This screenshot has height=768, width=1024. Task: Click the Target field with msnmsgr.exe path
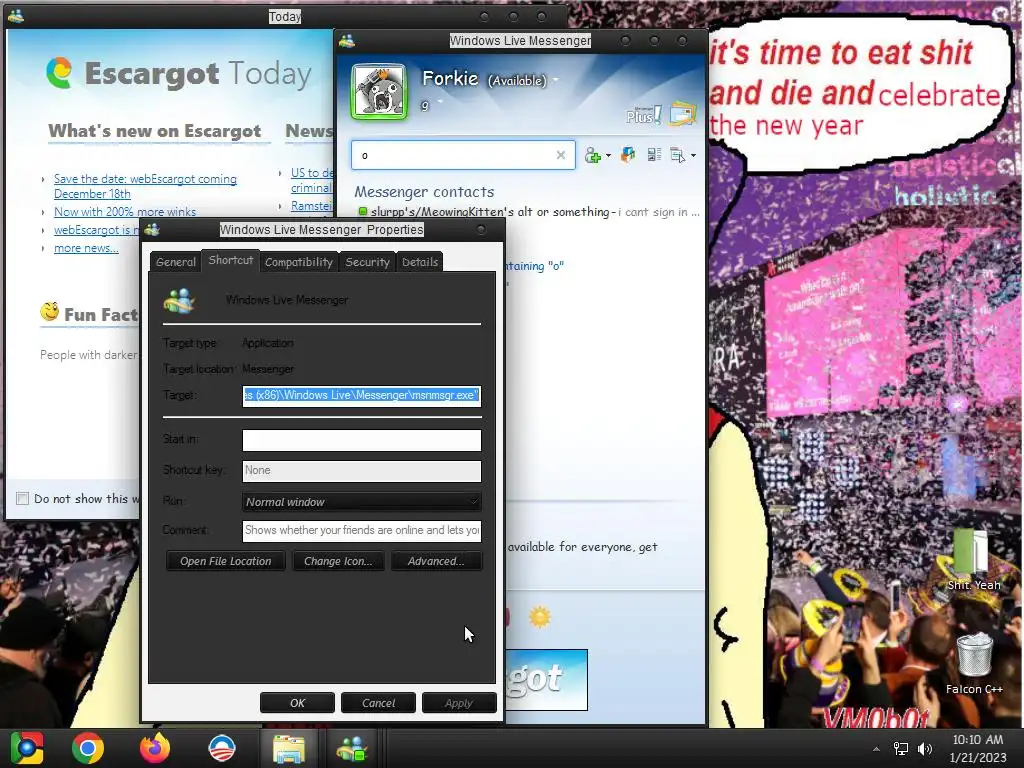pyautogui.click(x=362, y=396)
